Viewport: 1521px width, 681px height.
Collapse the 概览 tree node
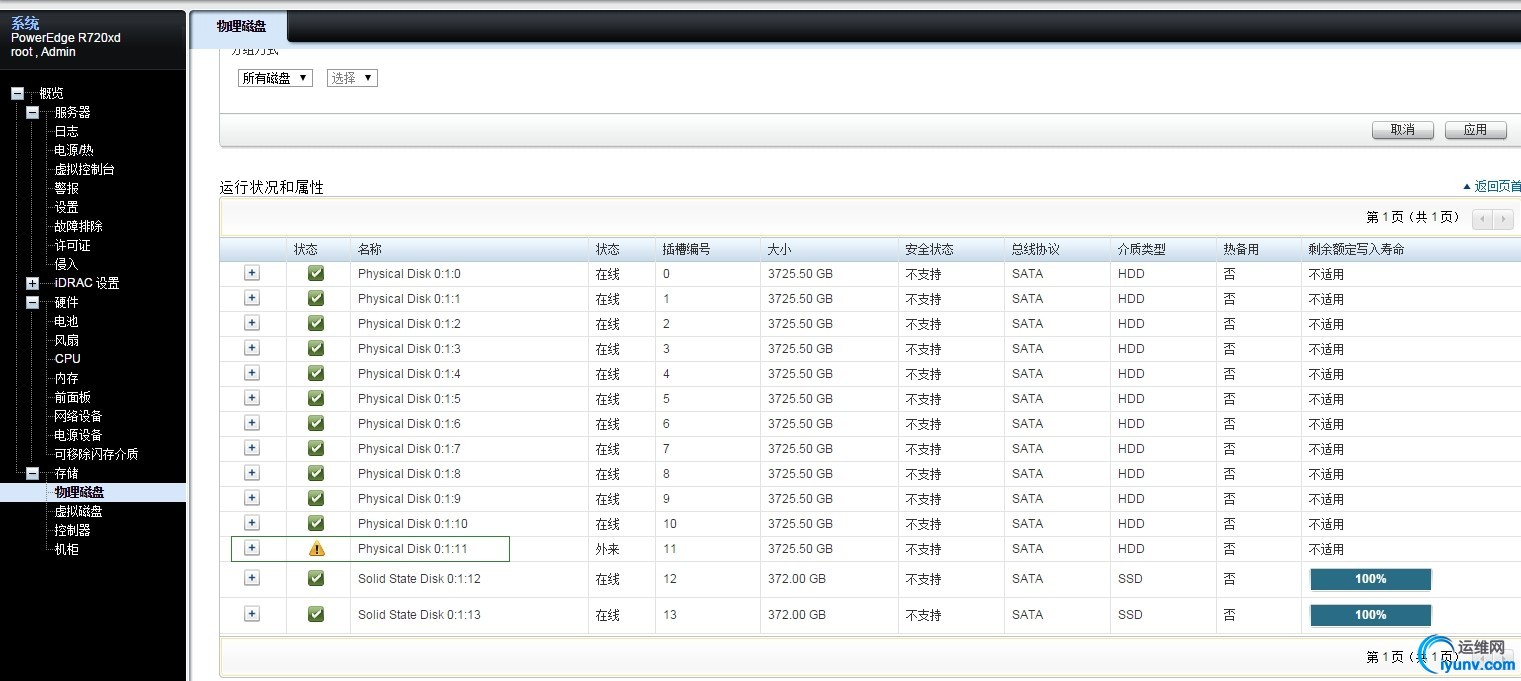click(17, 93)
